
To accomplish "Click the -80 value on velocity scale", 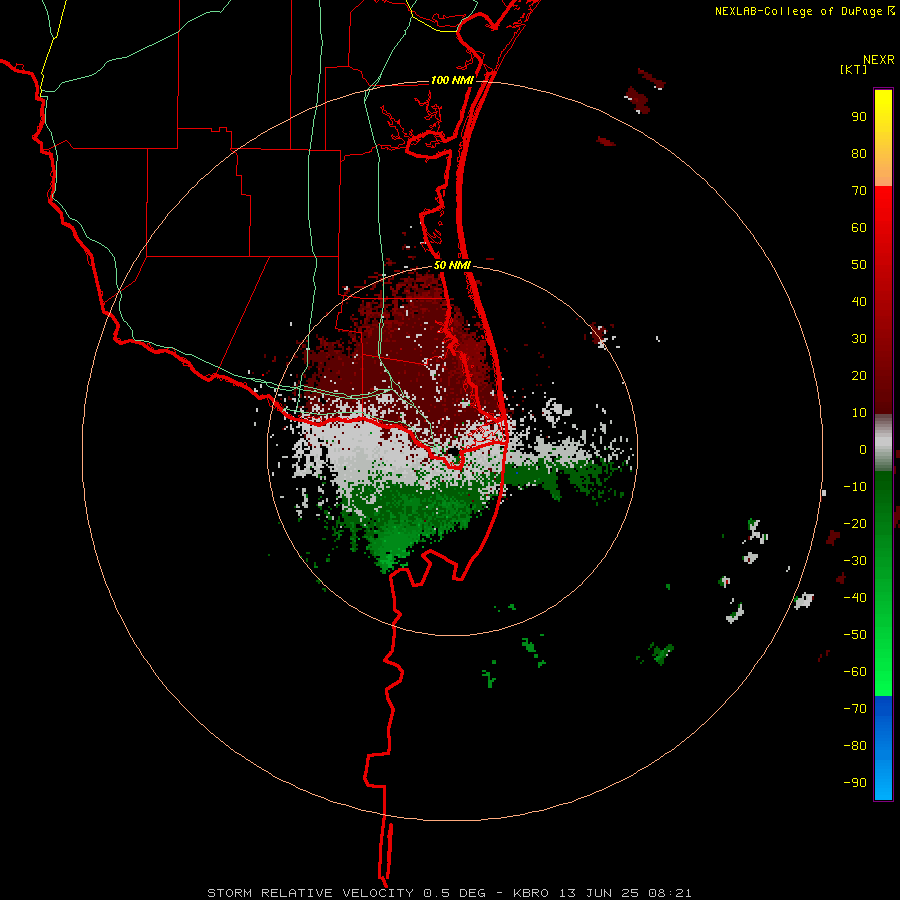I will pos(855,746).
